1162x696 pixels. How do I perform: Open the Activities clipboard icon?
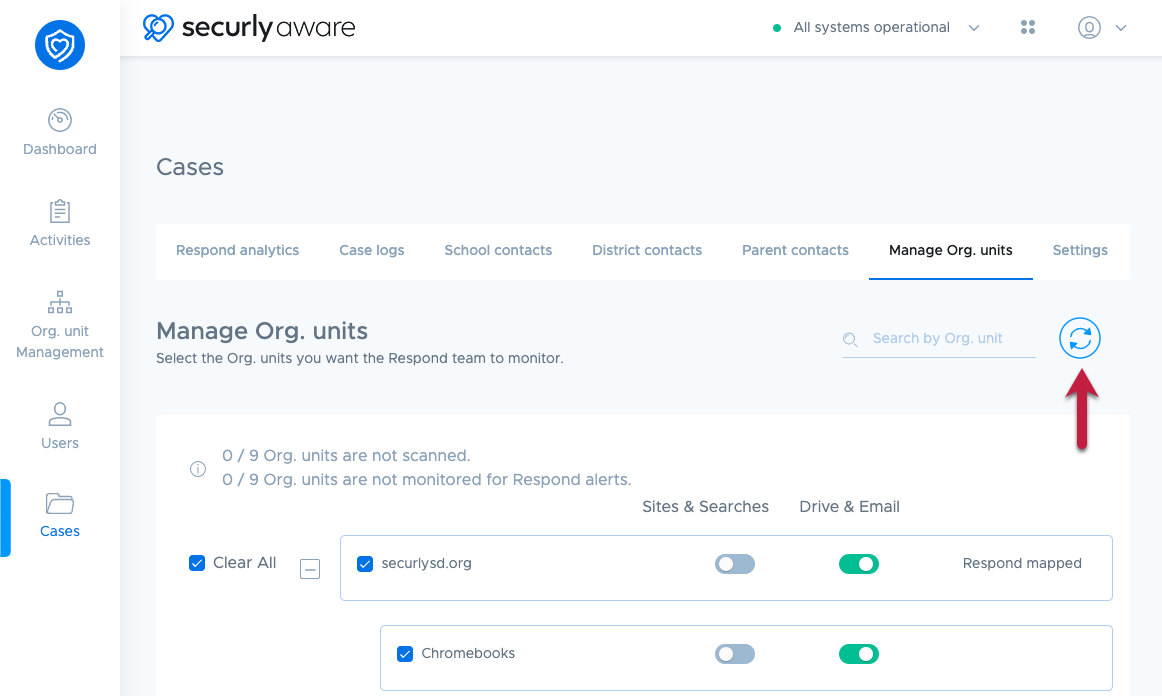click(60, 211)
